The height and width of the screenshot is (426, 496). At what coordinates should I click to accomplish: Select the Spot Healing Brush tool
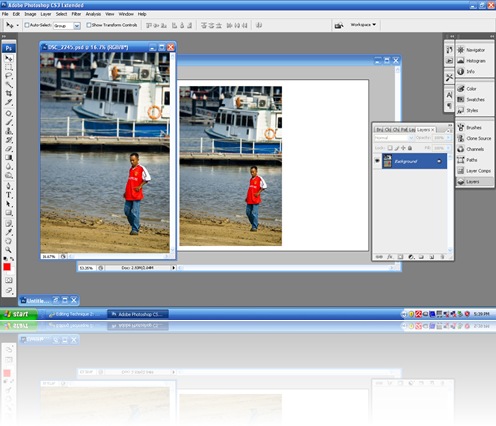coord(9,113)
